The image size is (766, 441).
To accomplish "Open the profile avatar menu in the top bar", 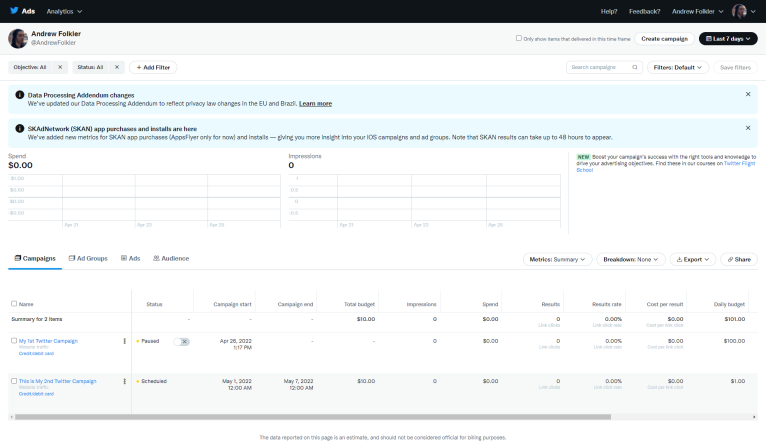I will click(740, 11).
